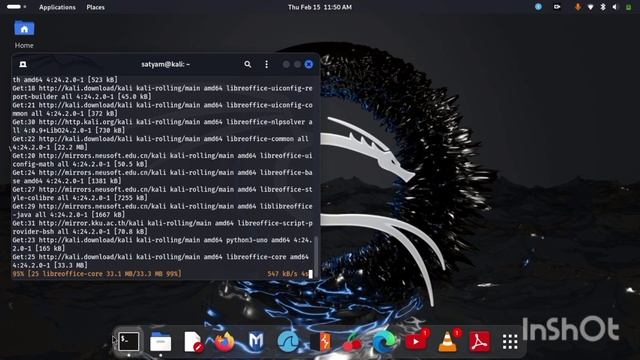Click the green battery tray icon
Image resolution: width=640 pixels, height=360 pixels.
[x=629, y=7]
